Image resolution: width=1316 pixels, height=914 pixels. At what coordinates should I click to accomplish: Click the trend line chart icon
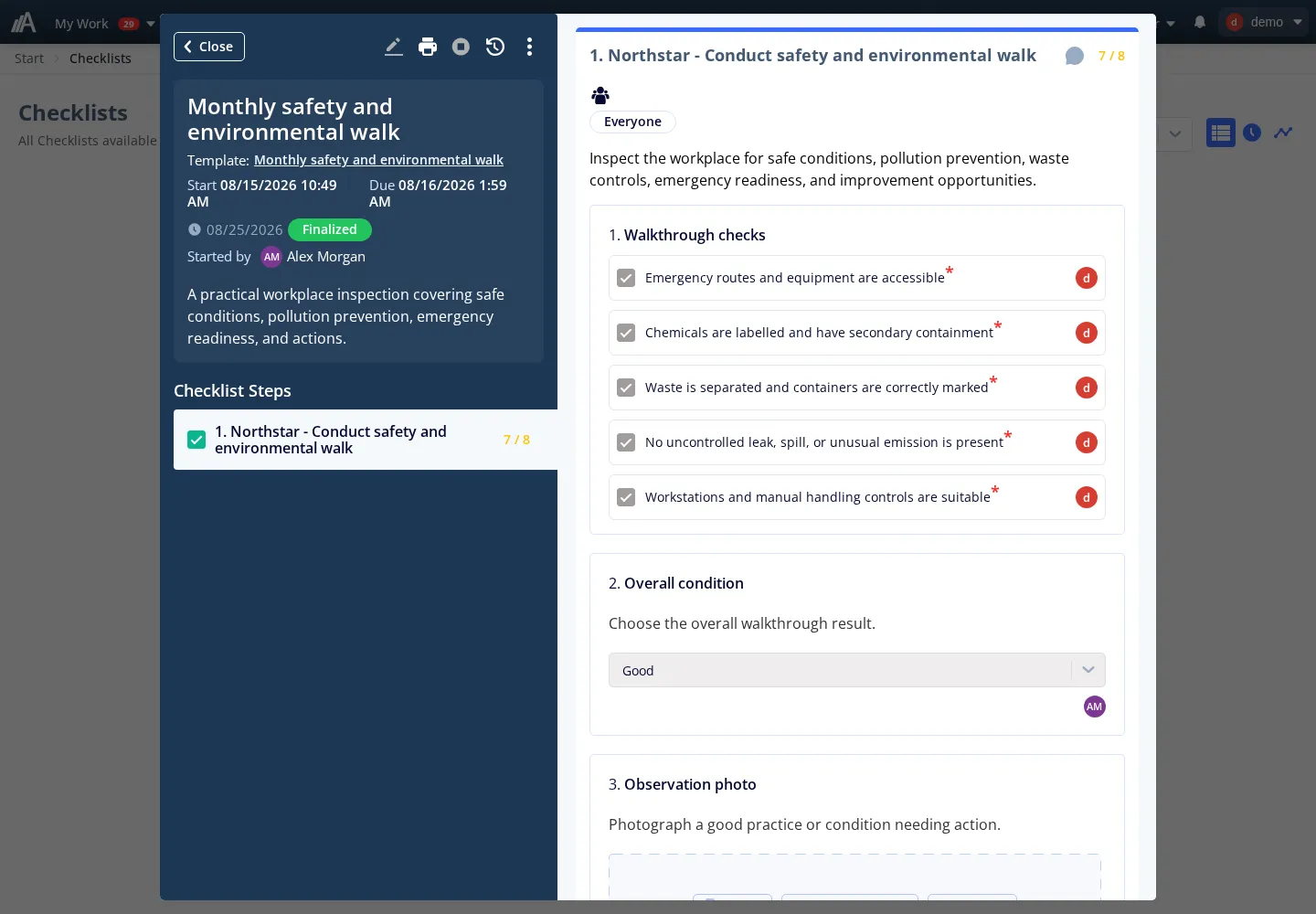point(1284,133)
